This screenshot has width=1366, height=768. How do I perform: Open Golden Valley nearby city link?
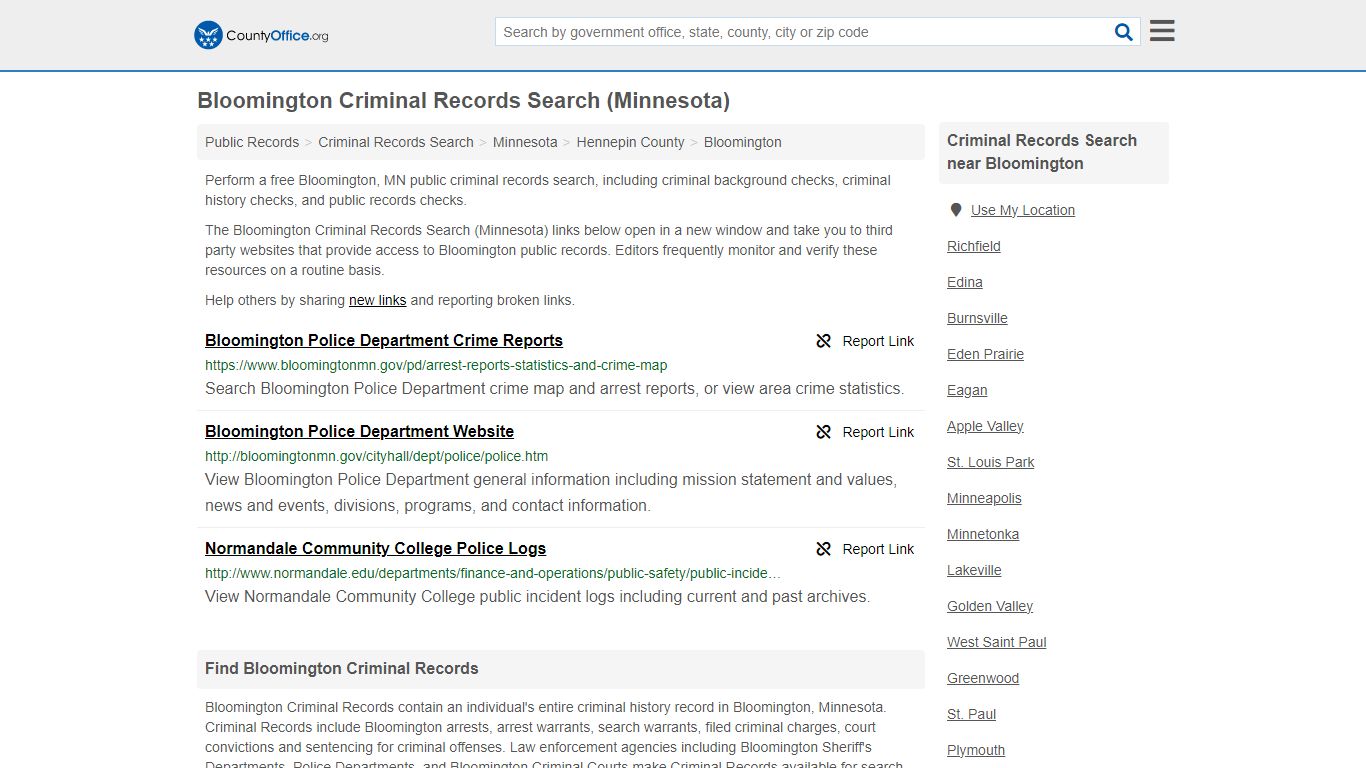point(990,606)
